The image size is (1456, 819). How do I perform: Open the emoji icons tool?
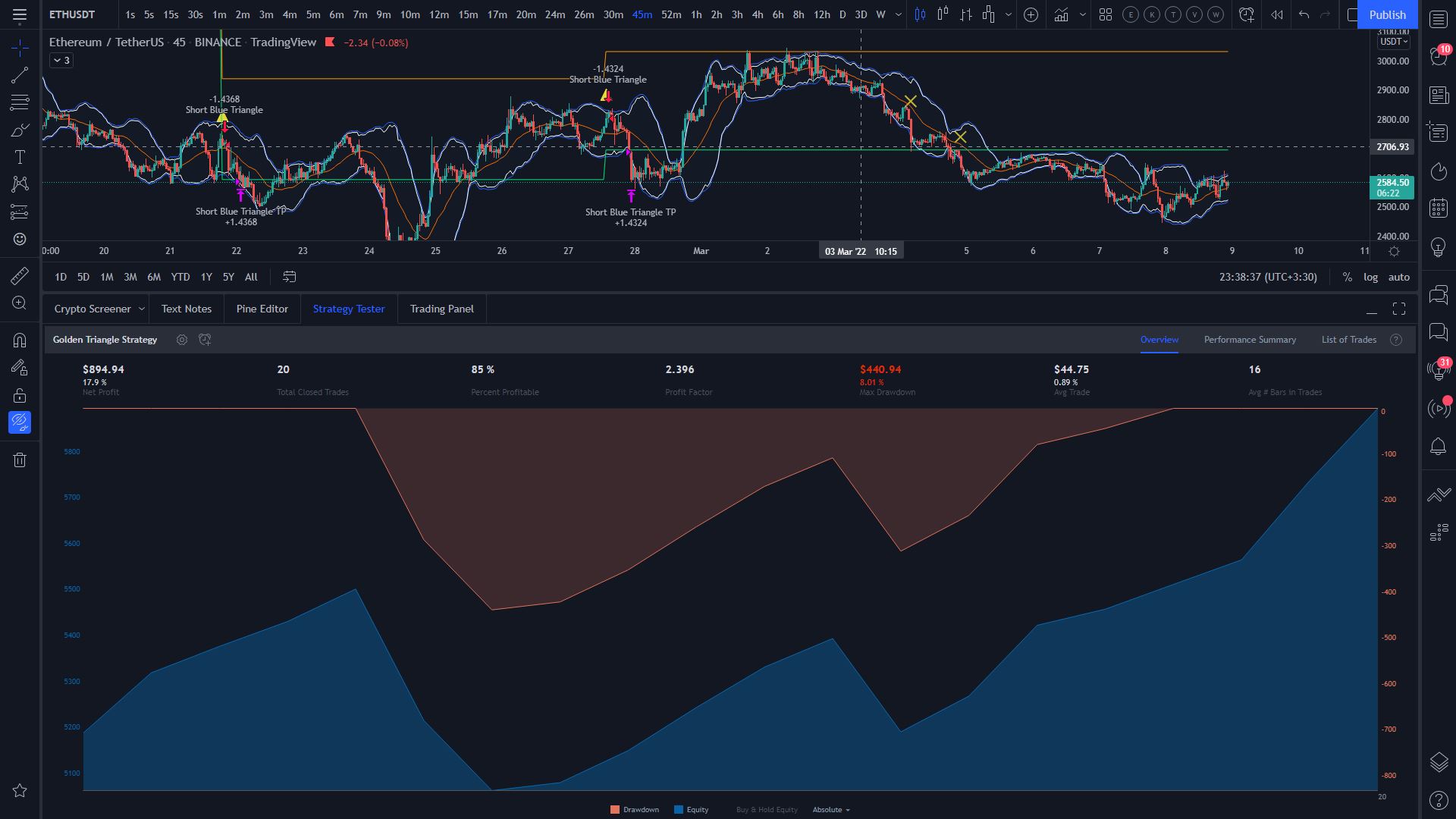pos(20,240)
